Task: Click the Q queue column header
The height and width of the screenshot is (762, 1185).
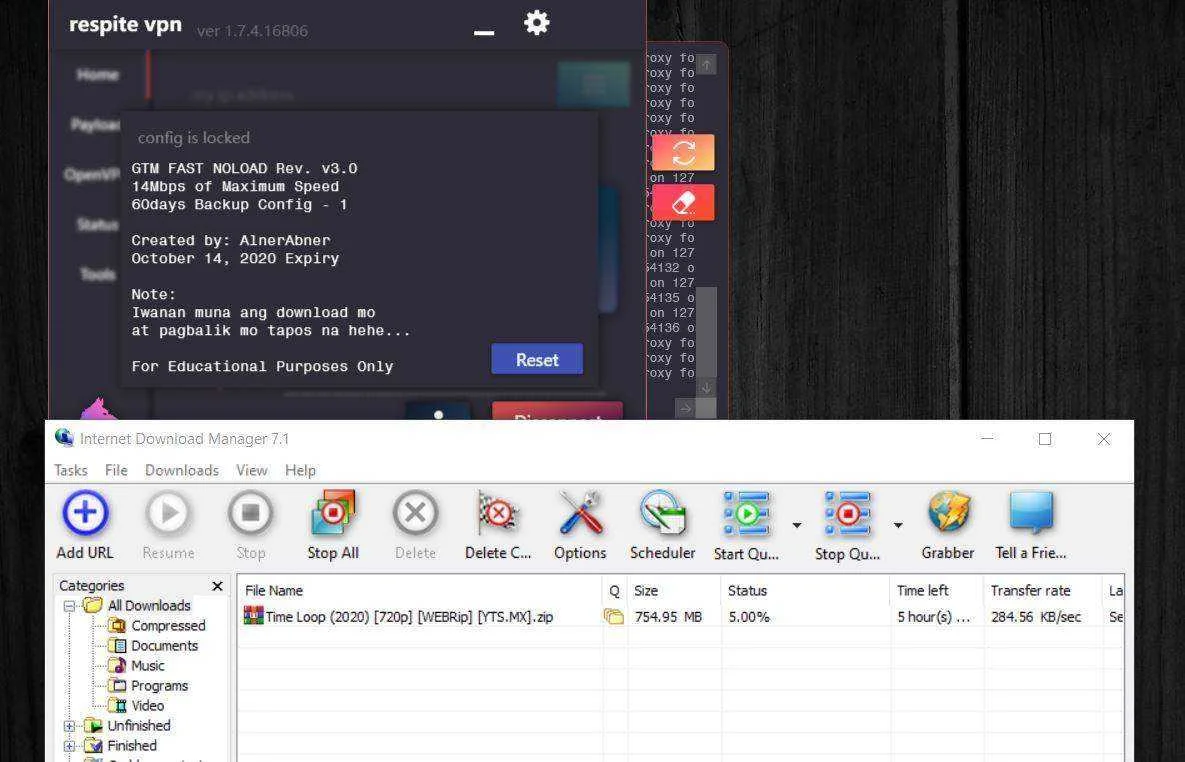Action: click(x=614, y=591)
